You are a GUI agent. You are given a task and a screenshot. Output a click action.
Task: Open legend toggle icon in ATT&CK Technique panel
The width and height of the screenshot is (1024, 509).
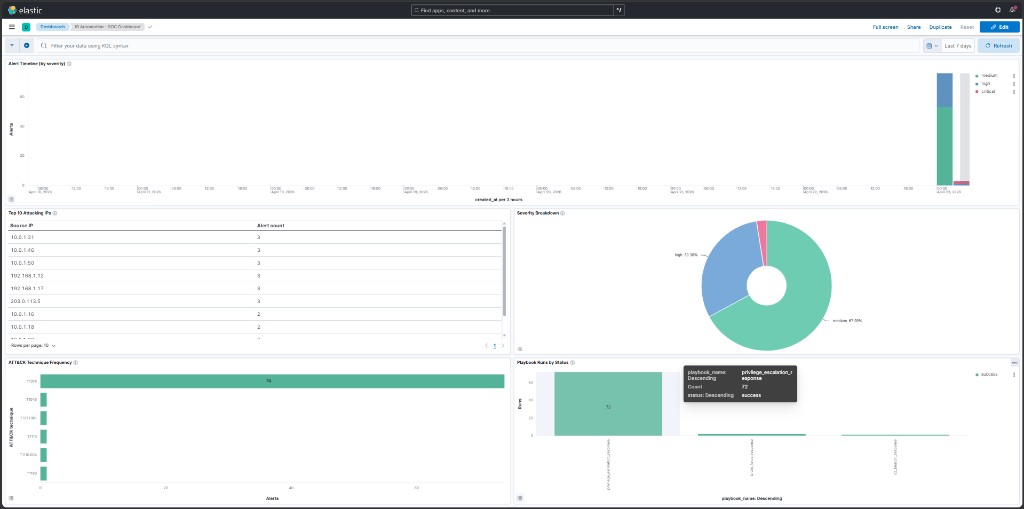click(11, 498)
